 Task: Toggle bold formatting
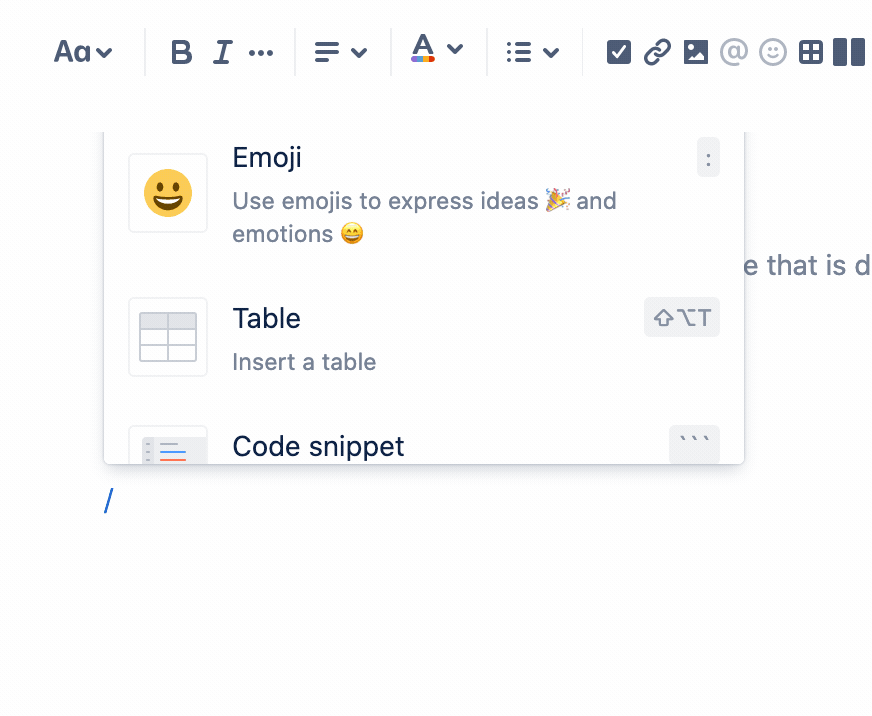181,52
